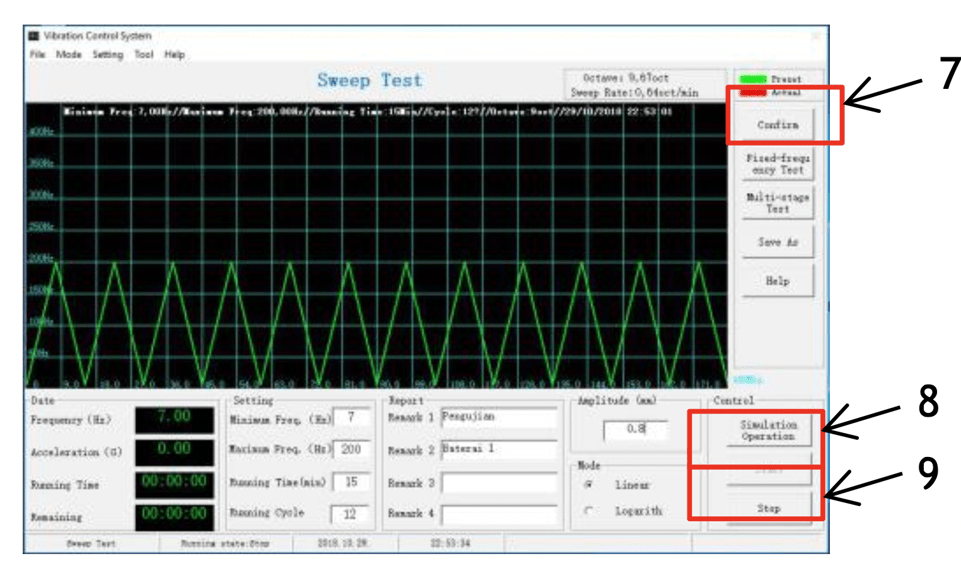Screen dimensions: 961x561
Task: Edit the Running Time(min) field
Action: pos(351,482)
